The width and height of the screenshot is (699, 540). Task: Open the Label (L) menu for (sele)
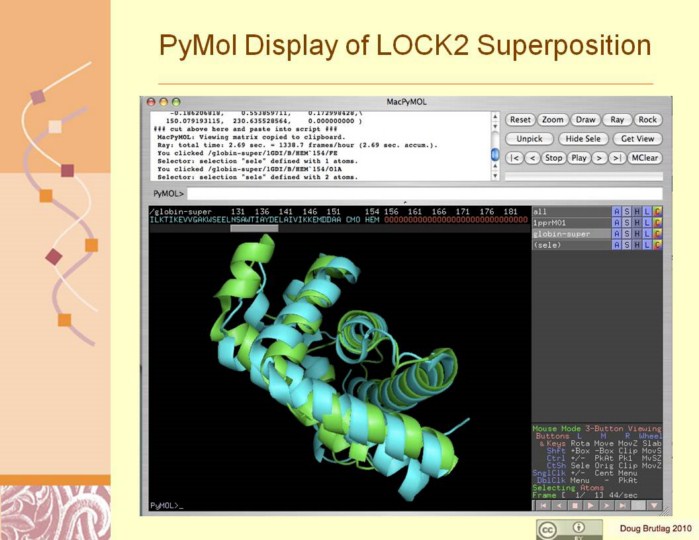click(x=648, y=245)
